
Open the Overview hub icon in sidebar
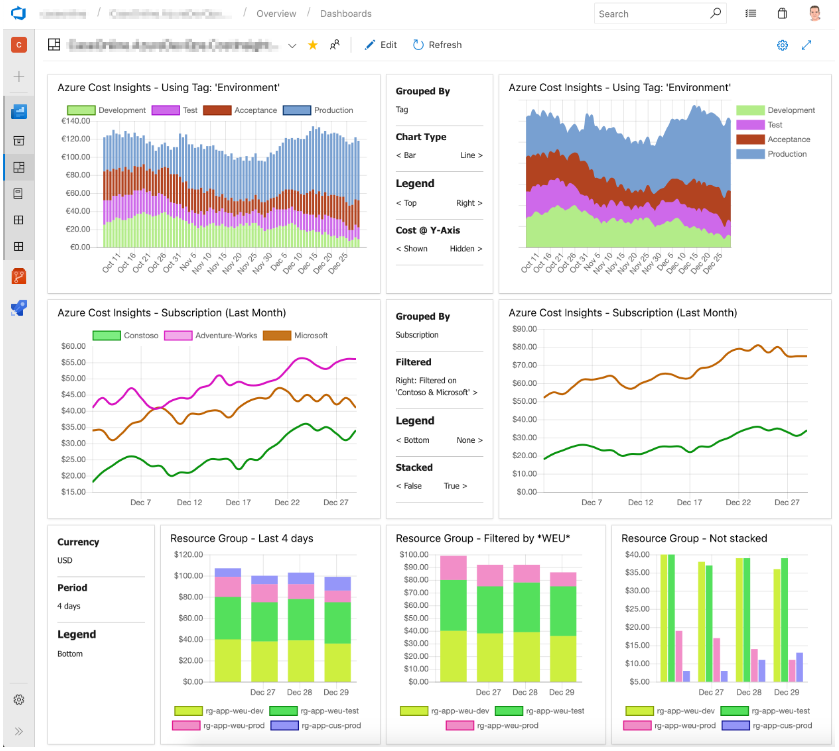[19, 111]
